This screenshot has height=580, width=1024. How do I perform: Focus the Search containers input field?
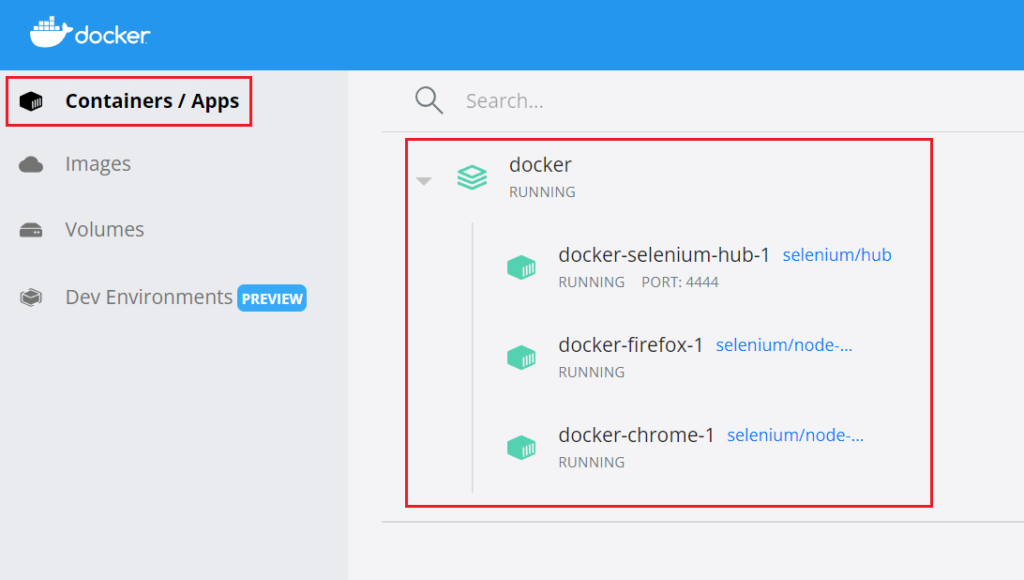(718, 101)
